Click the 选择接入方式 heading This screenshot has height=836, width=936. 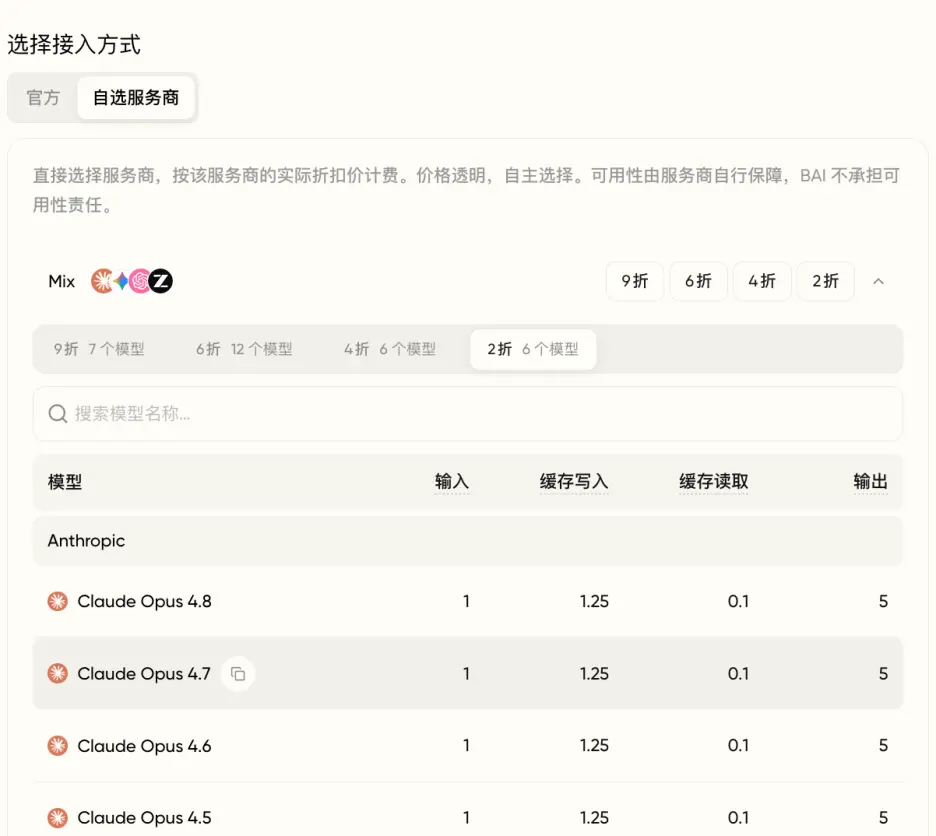[74, 45]
